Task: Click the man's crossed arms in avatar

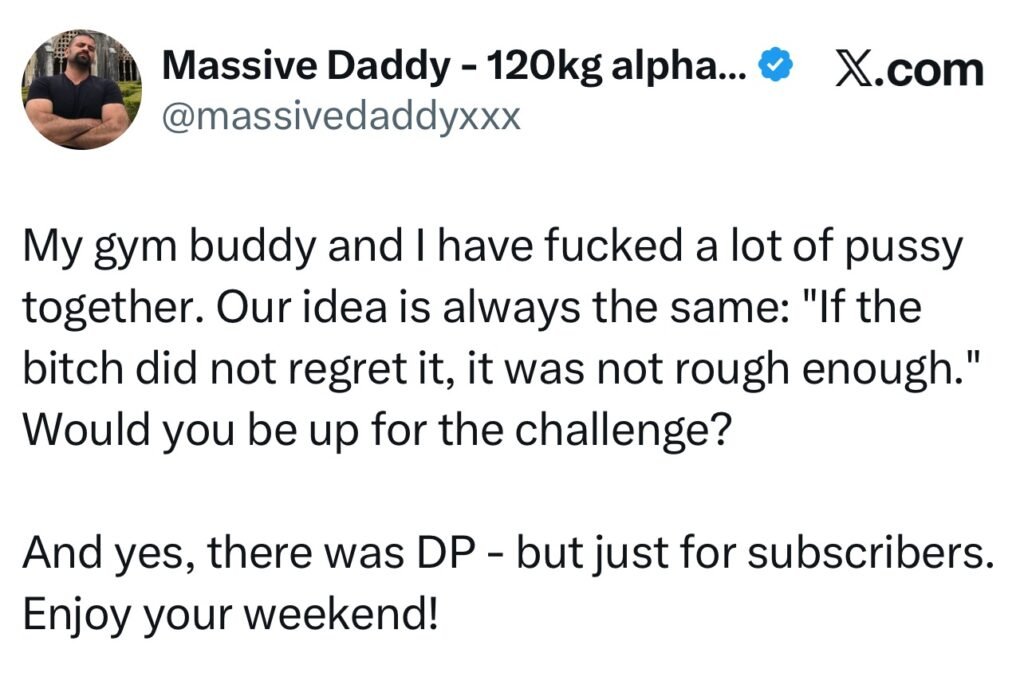Action: 80,120
